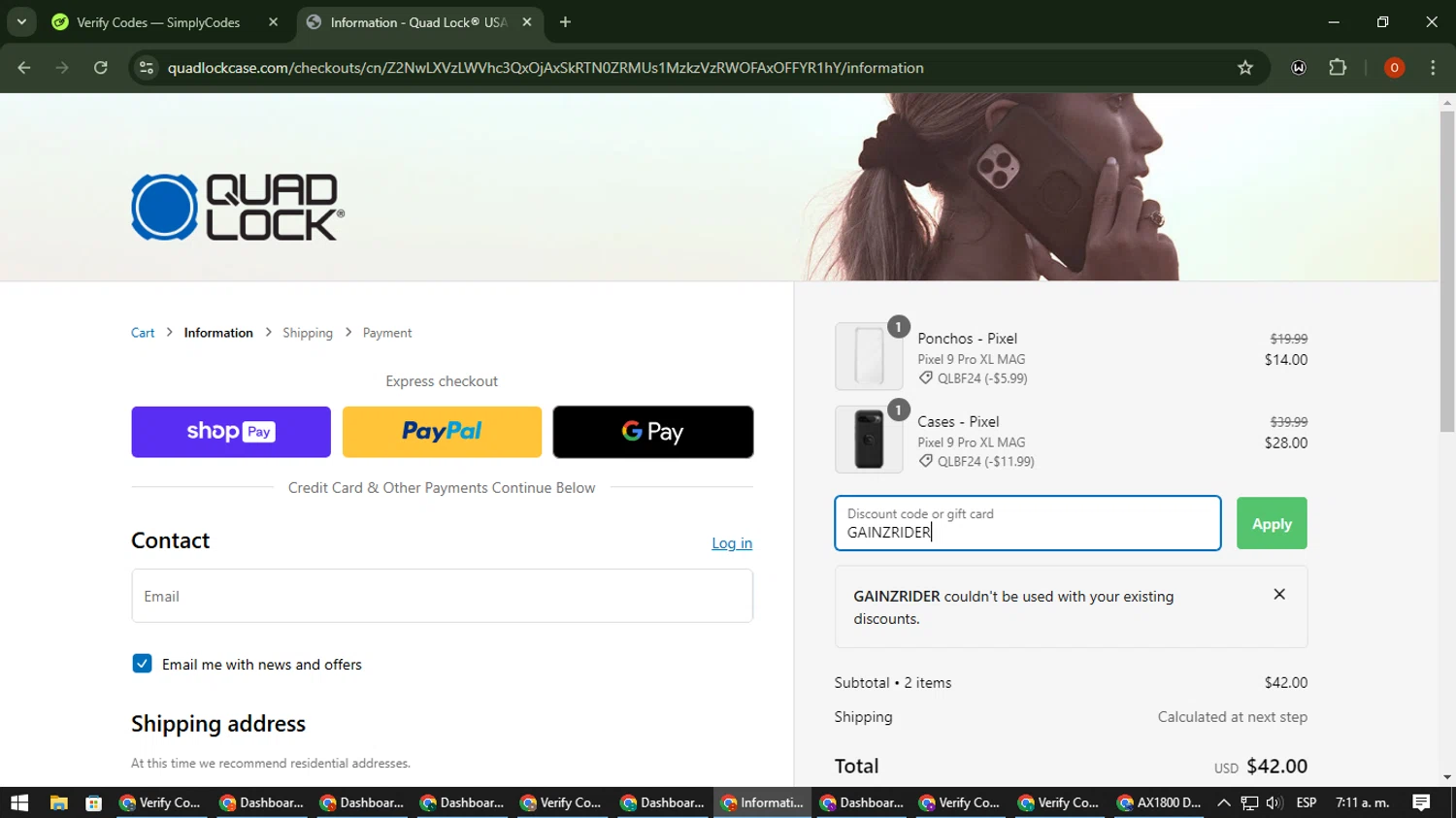Select the Payment breadcrumb step
The height and width of the screenshot is (818, 1456).
click(387, 333)
